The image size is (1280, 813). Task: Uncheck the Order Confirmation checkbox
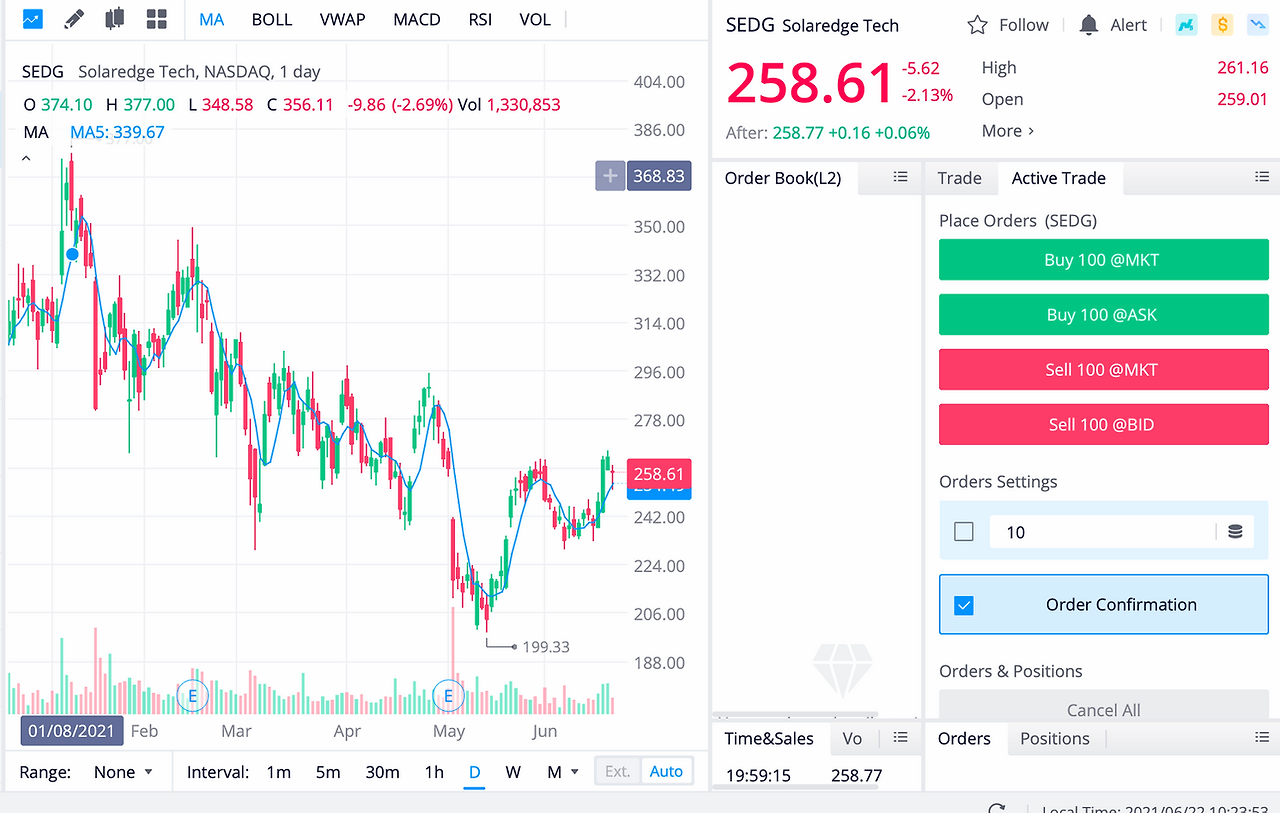click(964, 605)
